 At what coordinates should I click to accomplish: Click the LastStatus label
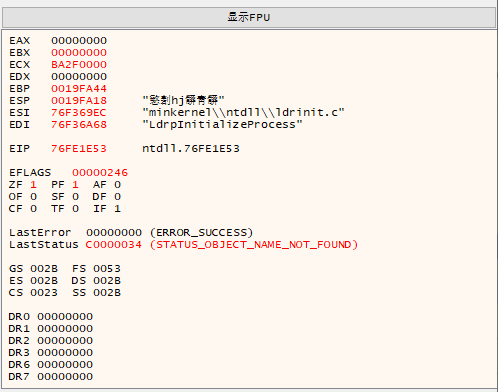click(44, 245)
